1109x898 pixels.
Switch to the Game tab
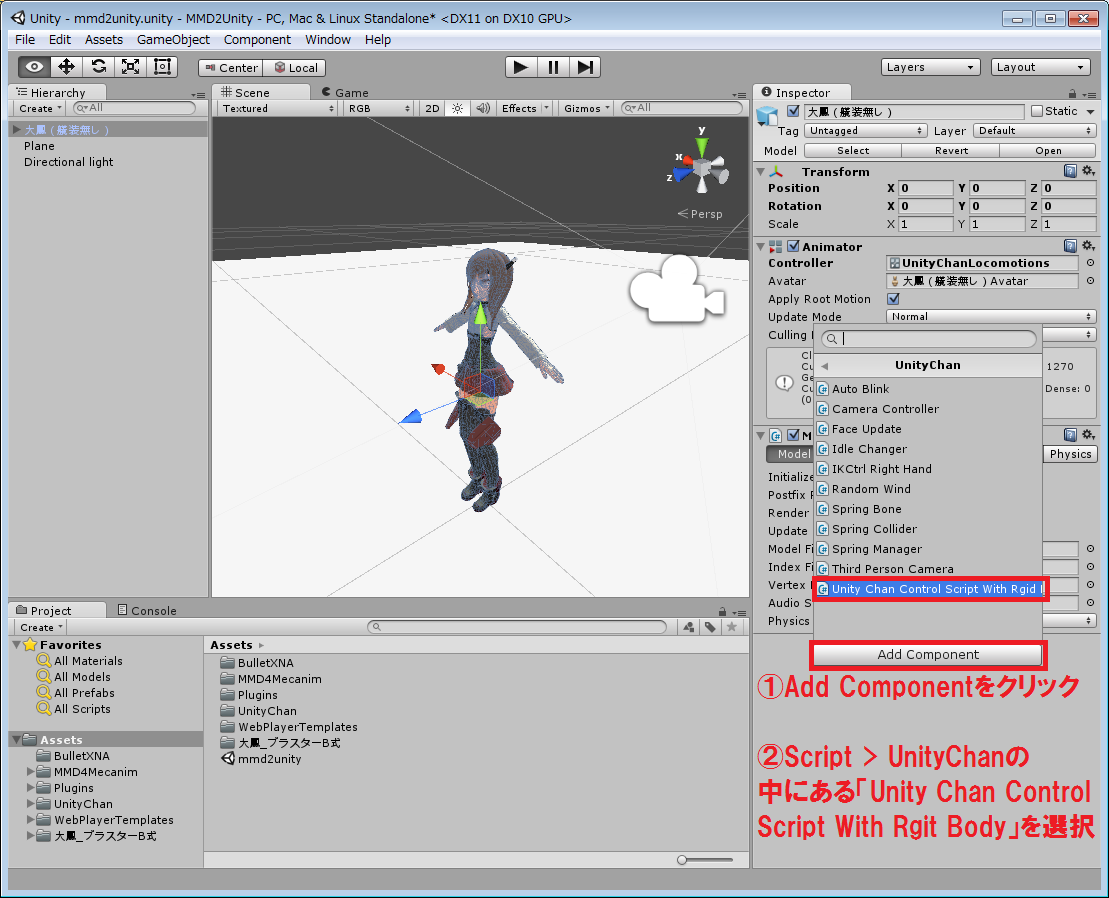[344, 93]
